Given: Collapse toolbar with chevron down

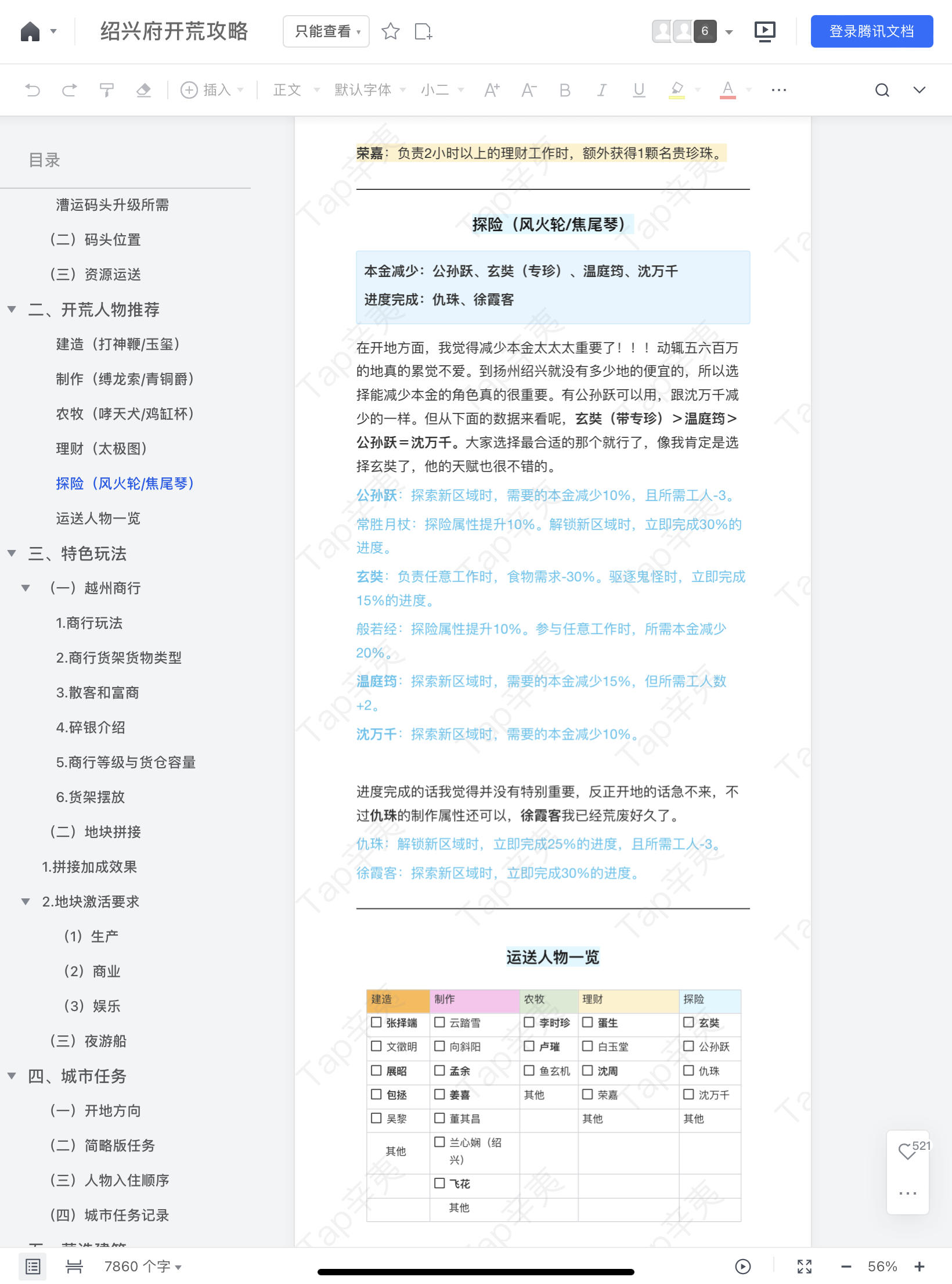Looking at the screenshot, I should click(x=919, y=90).
